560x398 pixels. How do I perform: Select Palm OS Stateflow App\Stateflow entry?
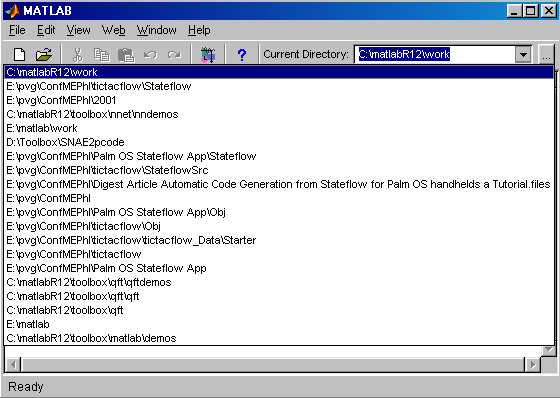pos(279,156)
